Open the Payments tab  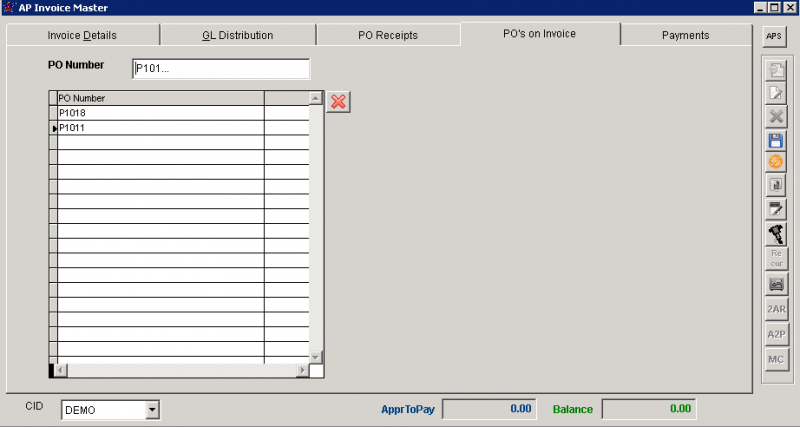click(x=685, y=35)
